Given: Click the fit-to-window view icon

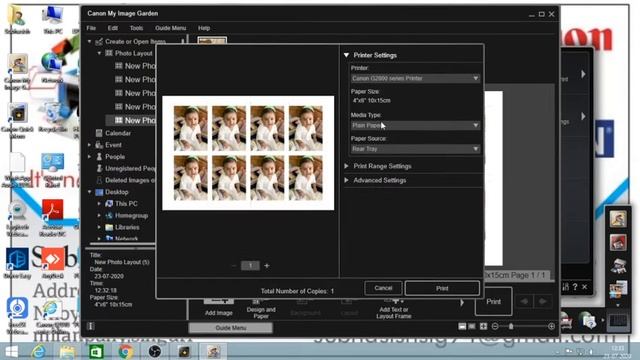Looking at the screenshot, I should click(483, 326).
